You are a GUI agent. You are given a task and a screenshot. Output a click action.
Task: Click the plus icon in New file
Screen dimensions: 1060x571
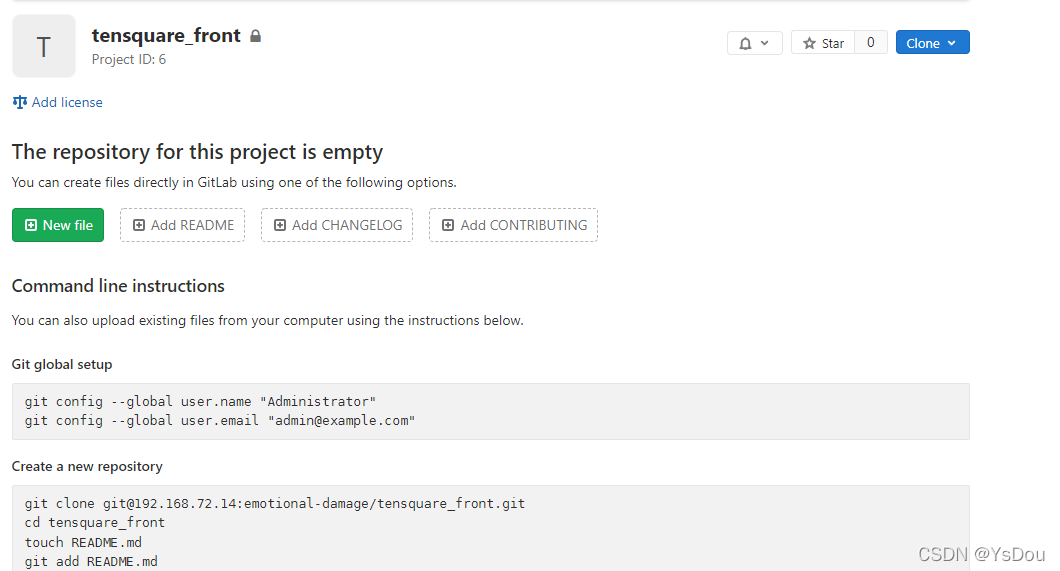pos(31,225)
